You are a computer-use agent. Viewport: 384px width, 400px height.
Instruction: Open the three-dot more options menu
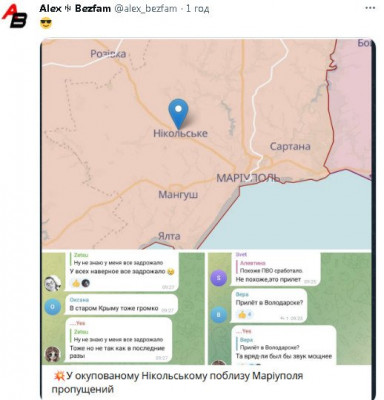pos(370,8)
